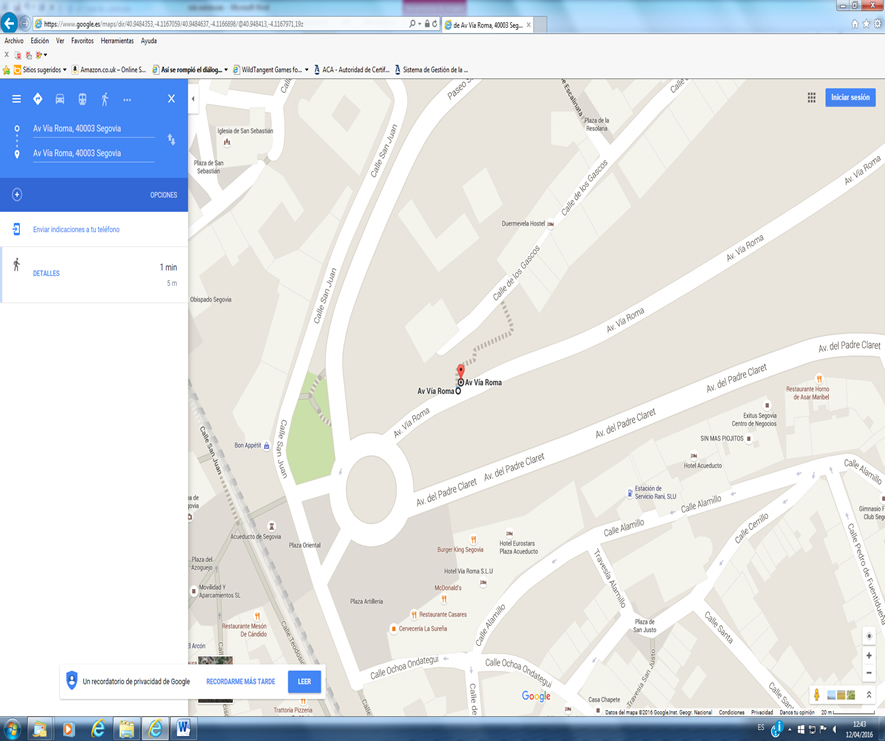Open the Favoritos menu in browser
Screen dimensions: 885x741
(82, 41)
